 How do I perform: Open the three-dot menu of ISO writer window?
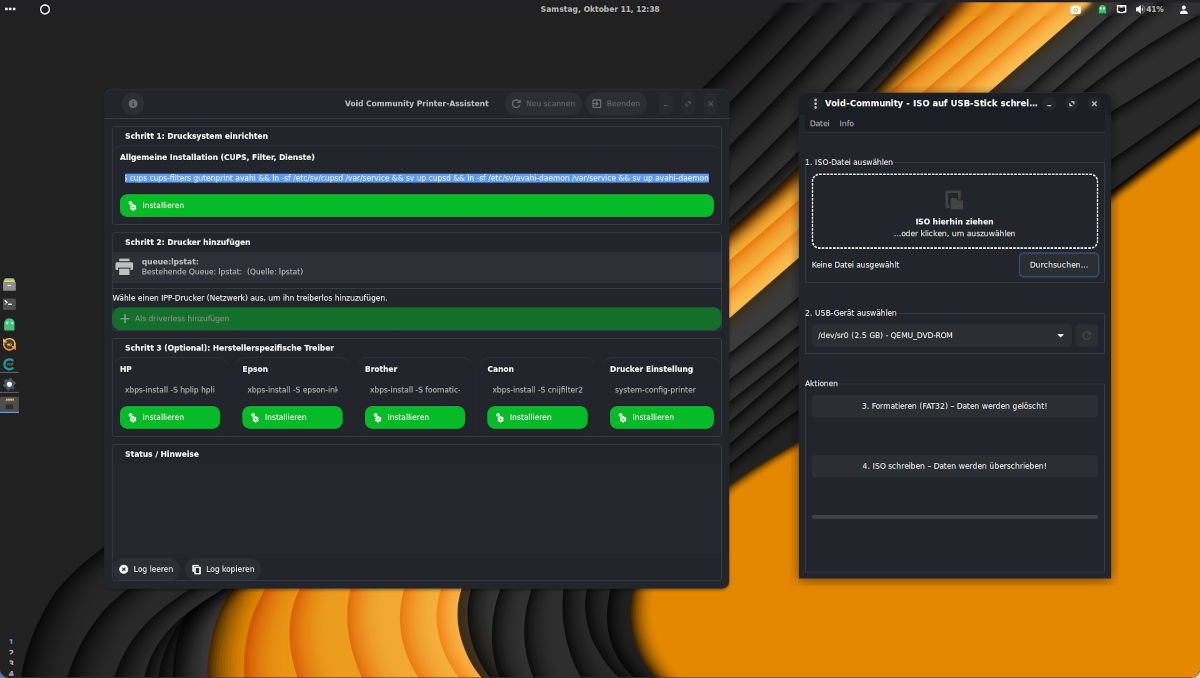(815, 103)
